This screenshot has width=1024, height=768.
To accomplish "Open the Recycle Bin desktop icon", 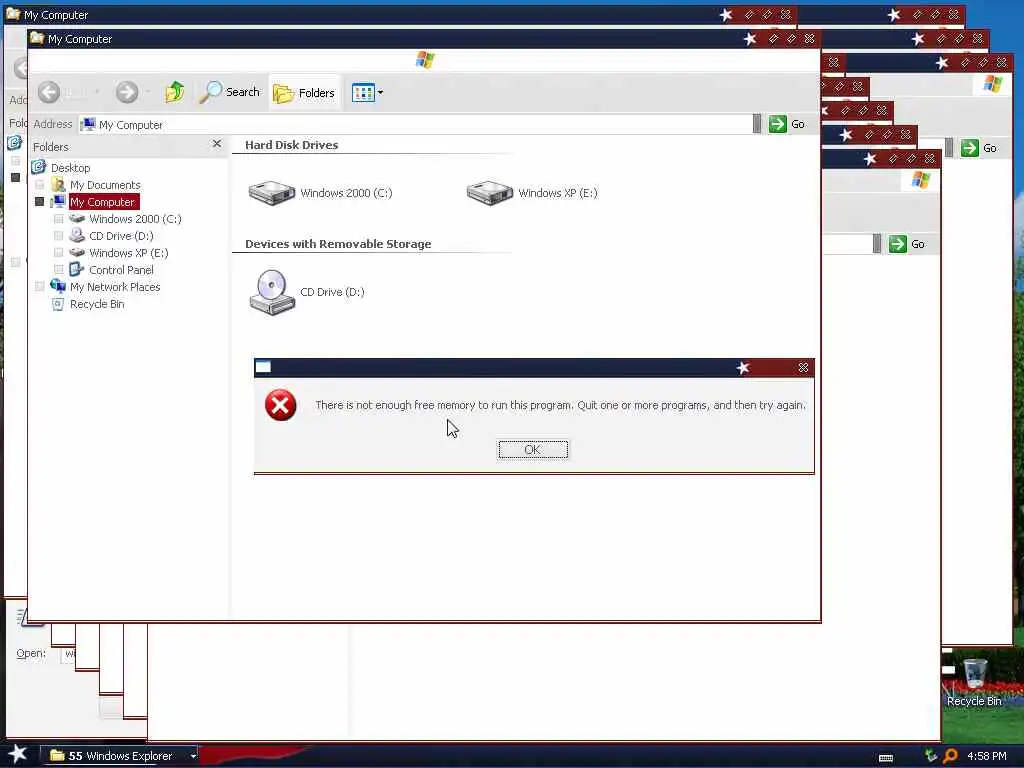I will (x=974, y=682).
